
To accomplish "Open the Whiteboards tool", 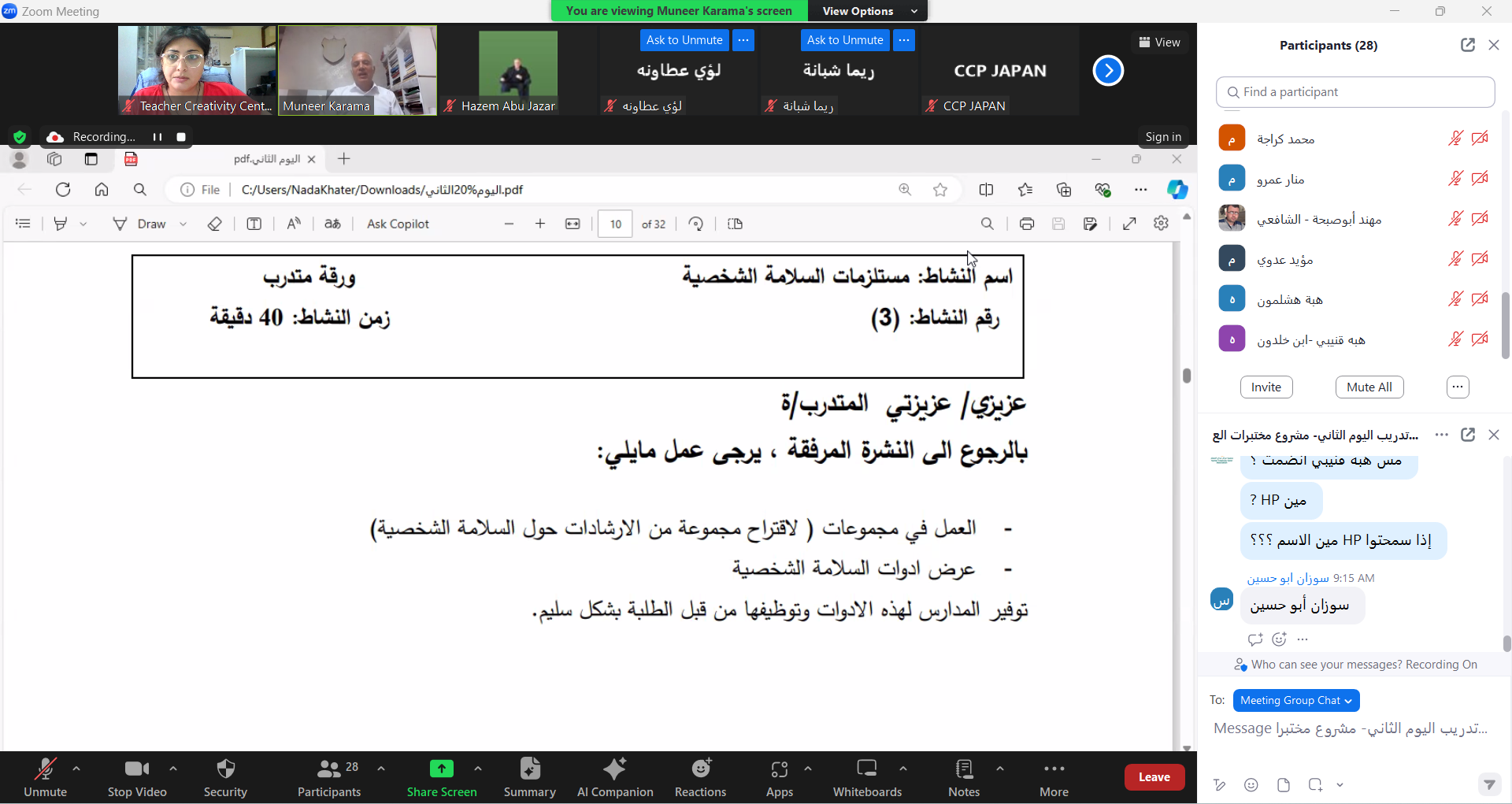I will (x=866, y=776).
